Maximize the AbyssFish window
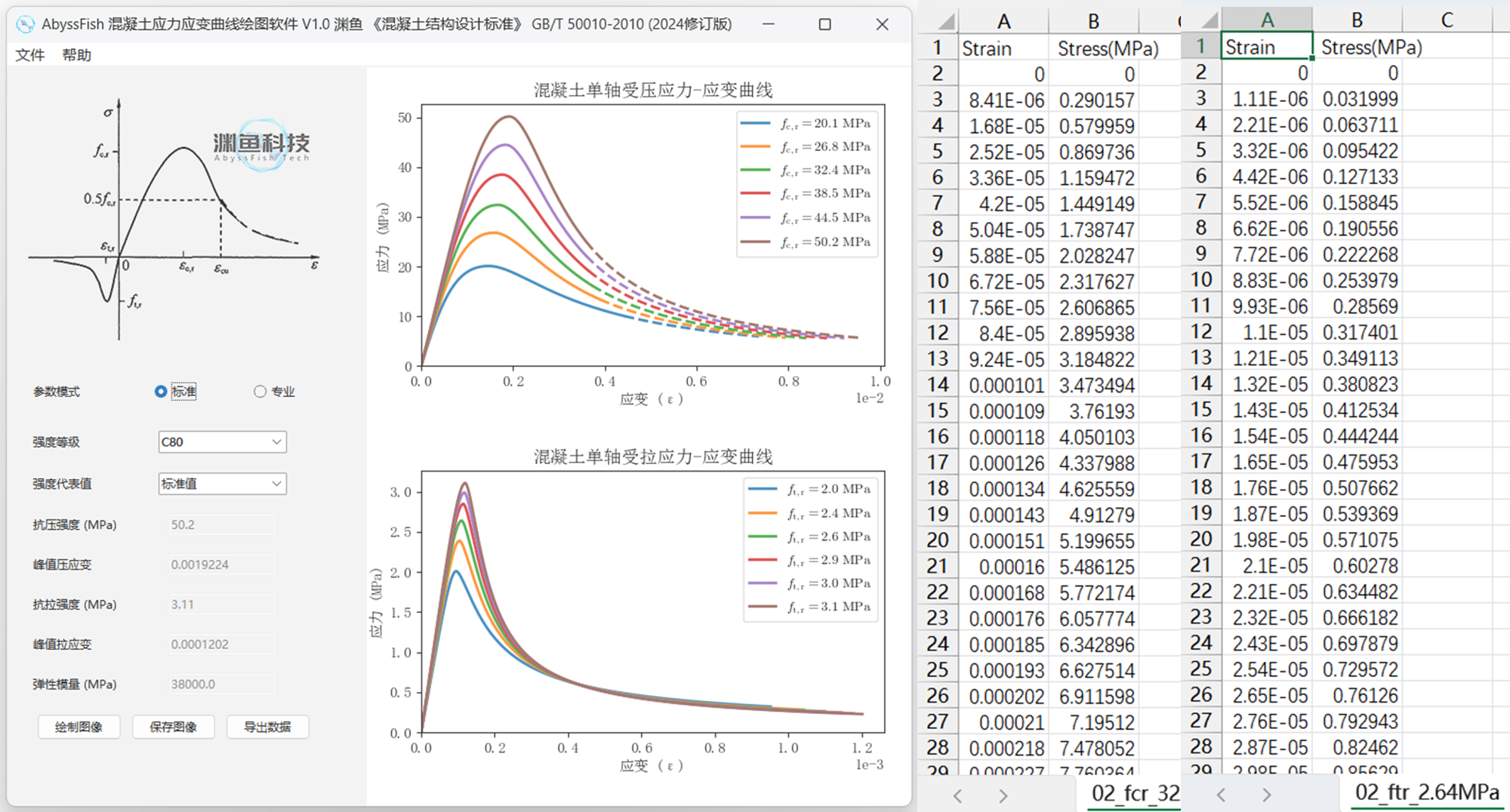This screenshot has height=812, width=1510. [x=824, y=25]
